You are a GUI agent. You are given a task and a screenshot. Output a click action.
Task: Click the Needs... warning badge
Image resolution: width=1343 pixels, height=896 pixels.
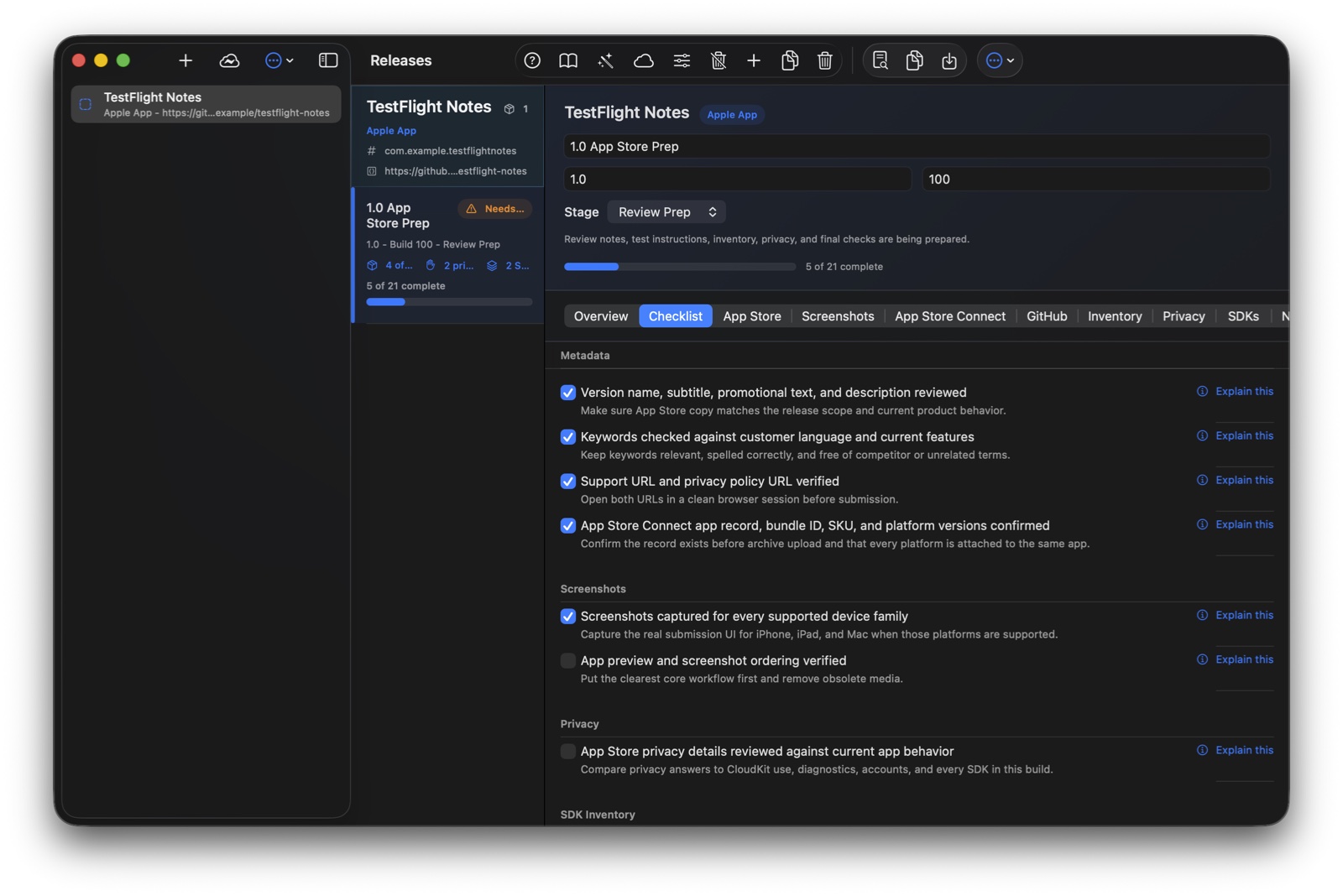[x=495, y=209]
